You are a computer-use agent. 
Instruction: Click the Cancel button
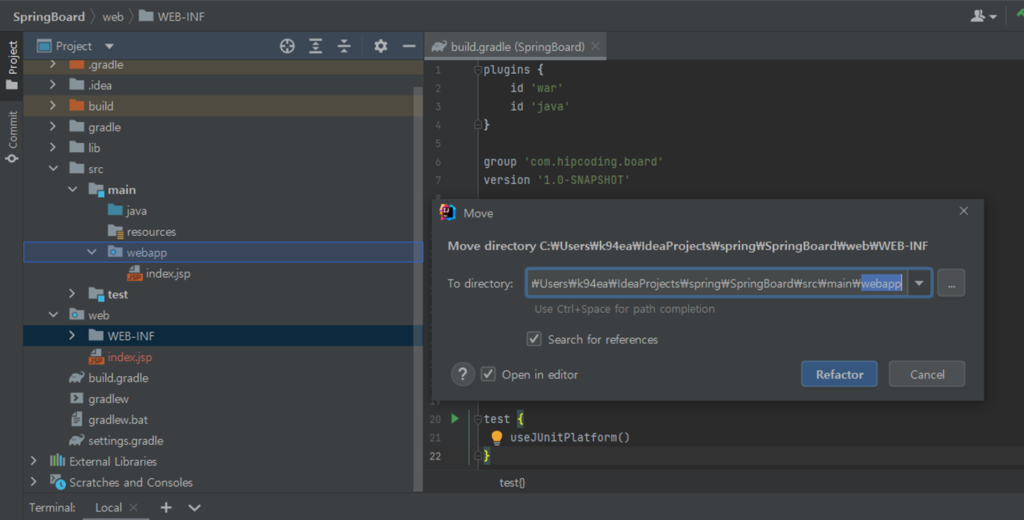point(926,374)
